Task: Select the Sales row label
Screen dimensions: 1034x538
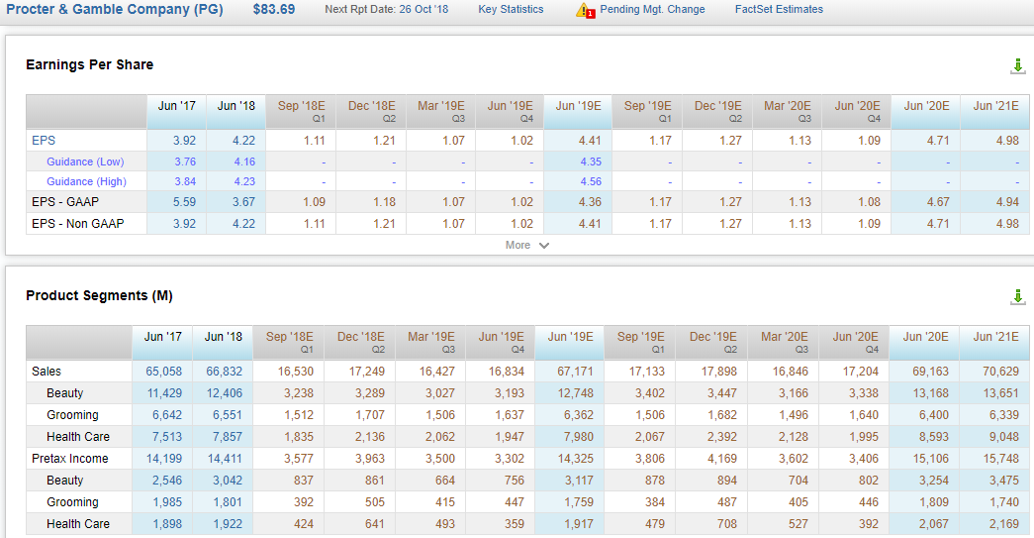Action: pos(46,371)
